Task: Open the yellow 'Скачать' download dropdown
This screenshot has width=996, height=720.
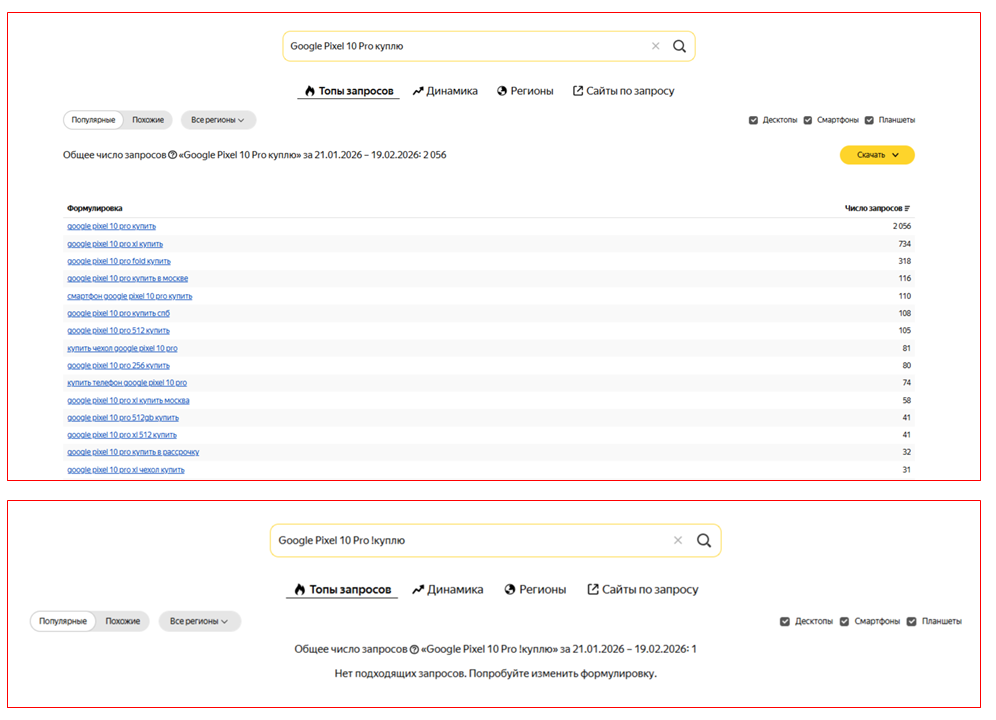Action: [x=877, y=155]
